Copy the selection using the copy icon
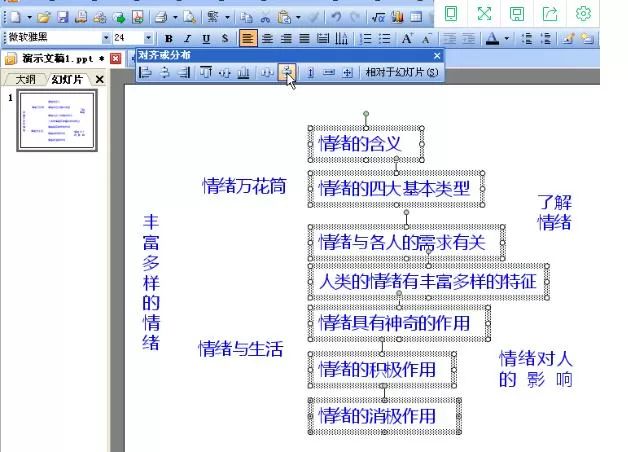This screenshot has width=628, height=452. [x=246, y=17]
